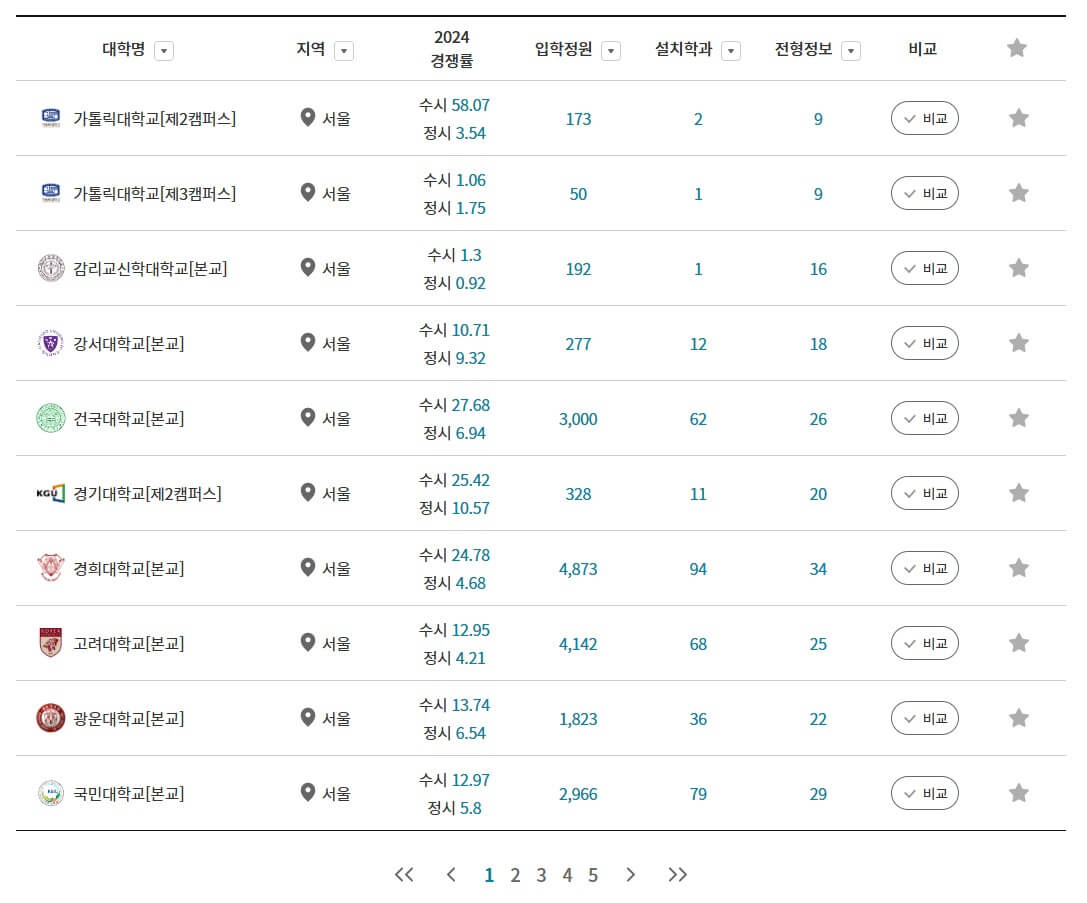Image resolution: width=1087 pixels, height=903 pixels.
Task: Open 입학정원 column sort dropdown
Action: (611, 51)
